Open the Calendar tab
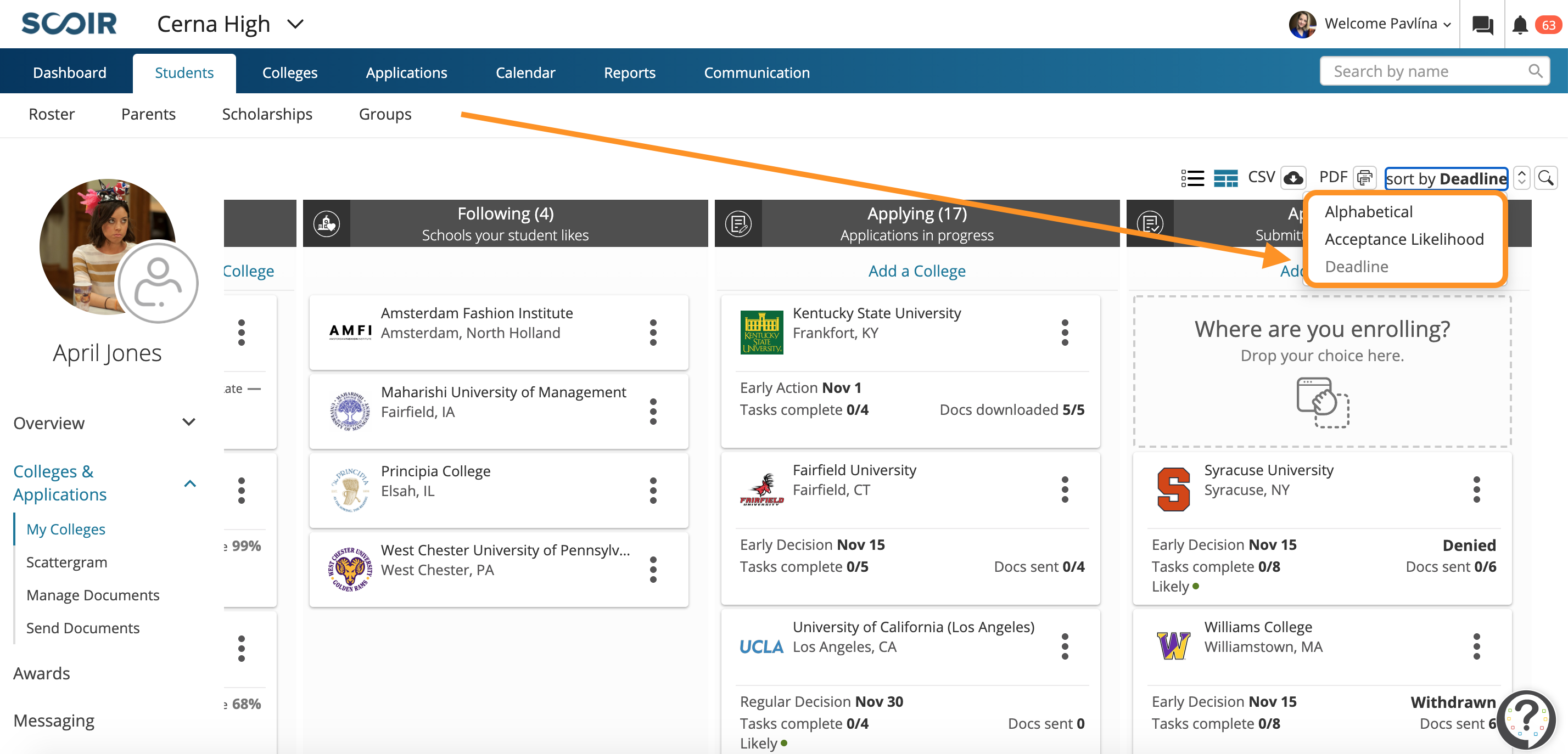 coord(525,72)
